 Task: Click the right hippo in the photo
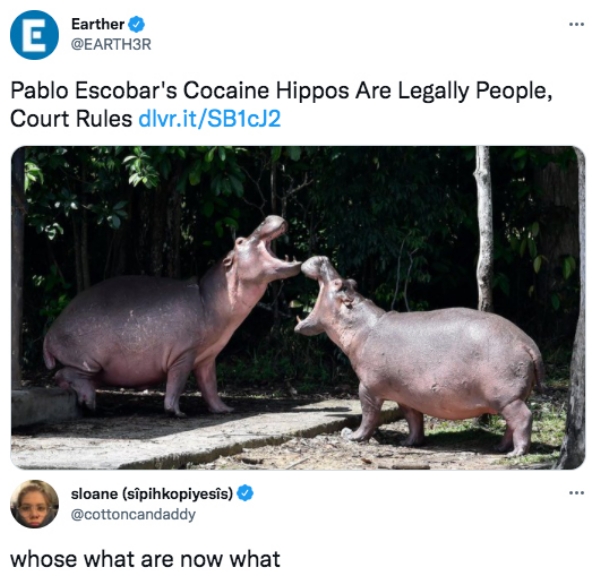(x=419, y=356)
